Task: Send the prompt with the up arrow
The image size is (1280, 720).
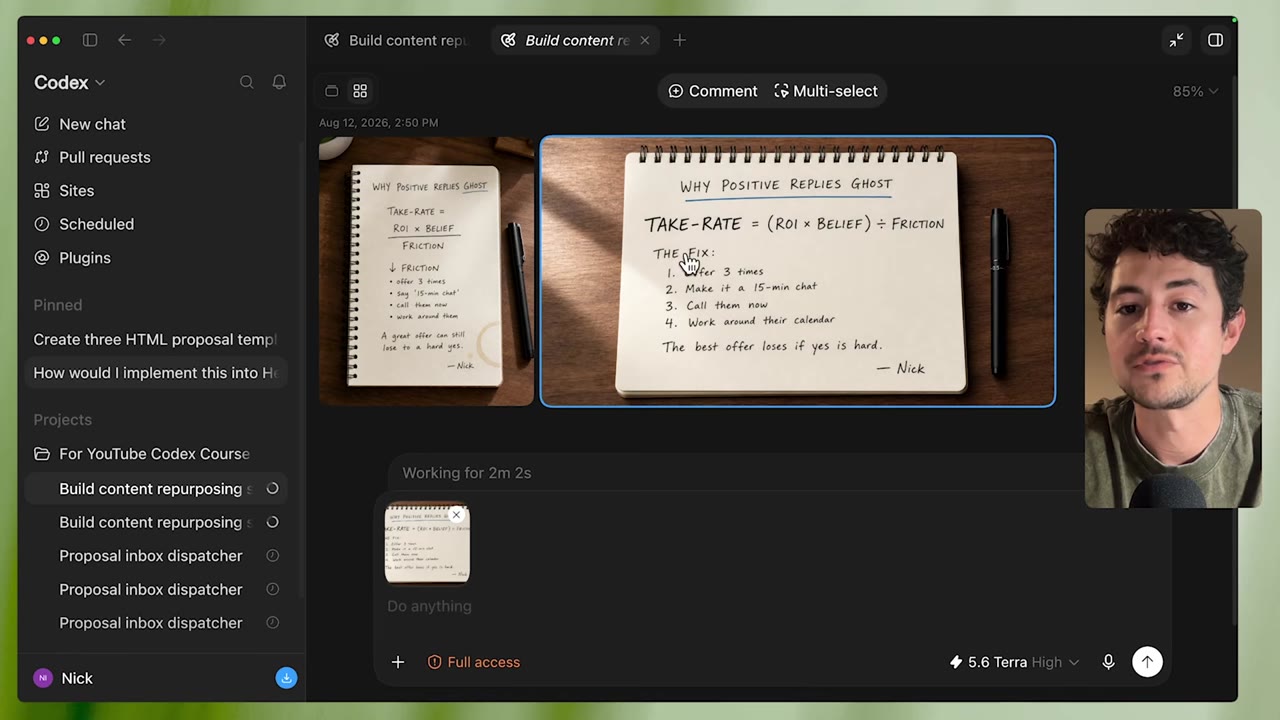Action: [1147, 662]
